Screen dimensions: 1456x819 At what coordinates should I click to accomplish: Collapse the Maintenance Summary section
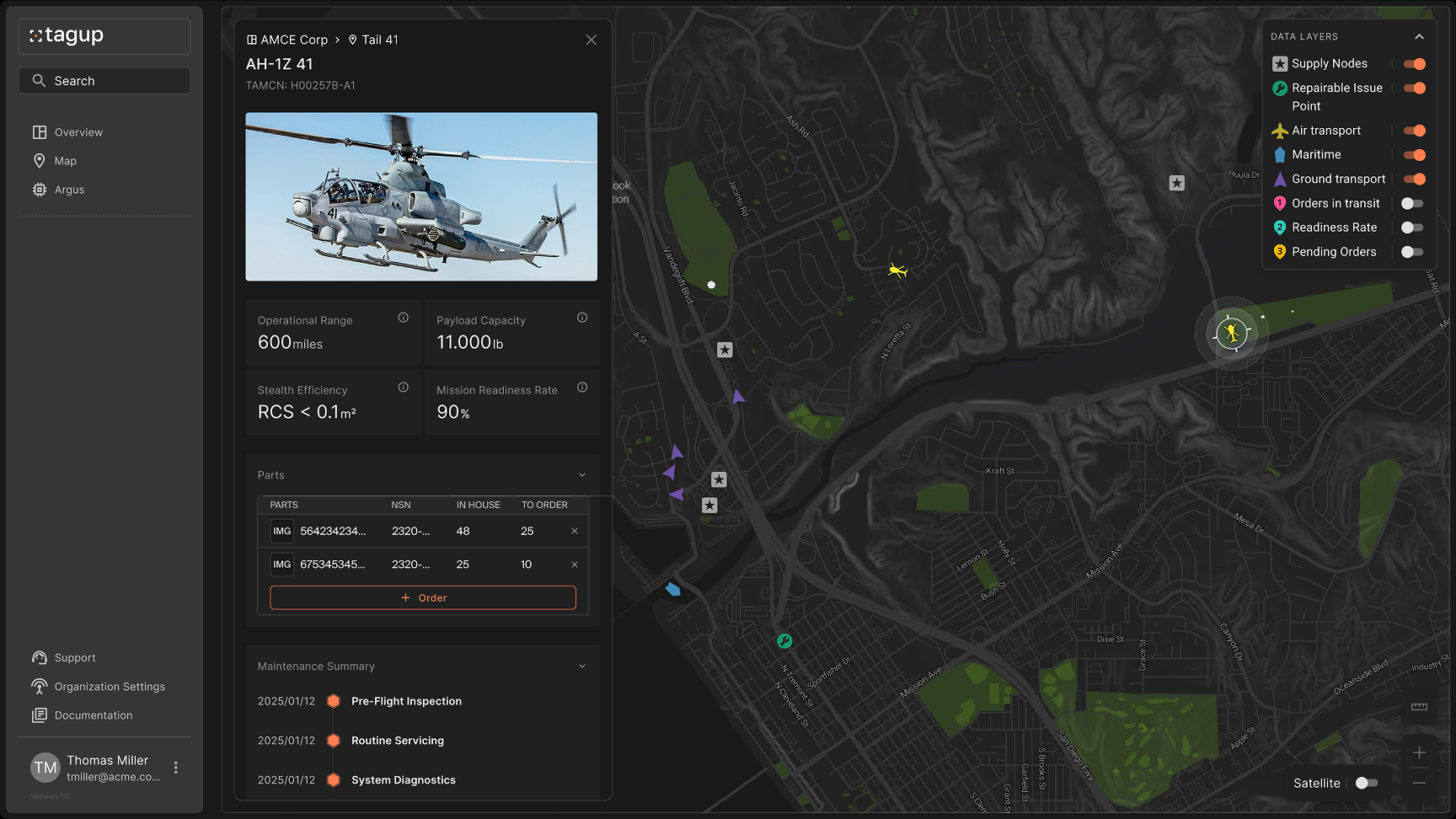[x=582, y=666]
